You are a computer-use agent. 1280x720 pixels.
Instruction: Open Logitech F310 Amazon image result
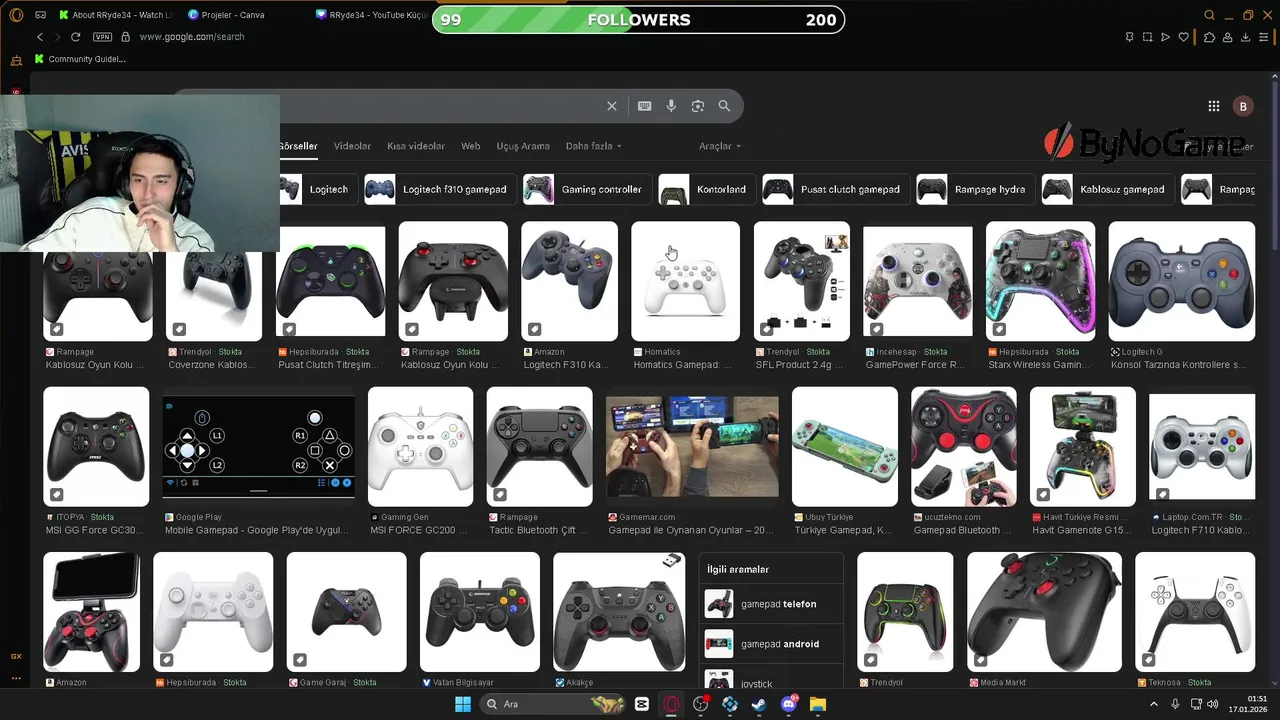(x=569, y=281)
